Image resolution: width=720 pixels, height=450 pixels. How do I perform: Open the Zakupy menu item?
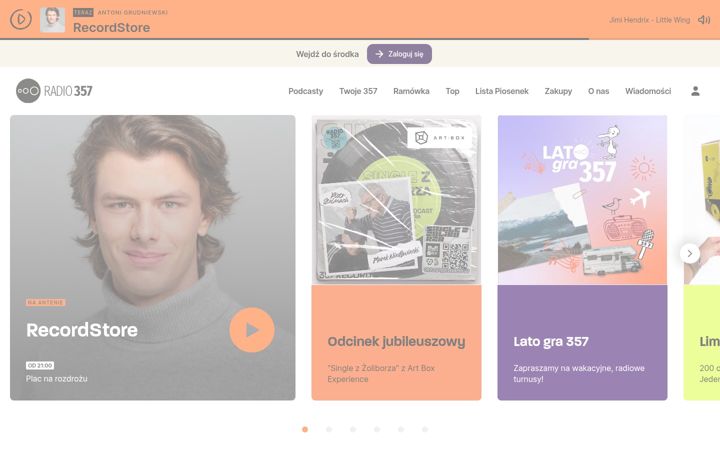tap(558, 91)
